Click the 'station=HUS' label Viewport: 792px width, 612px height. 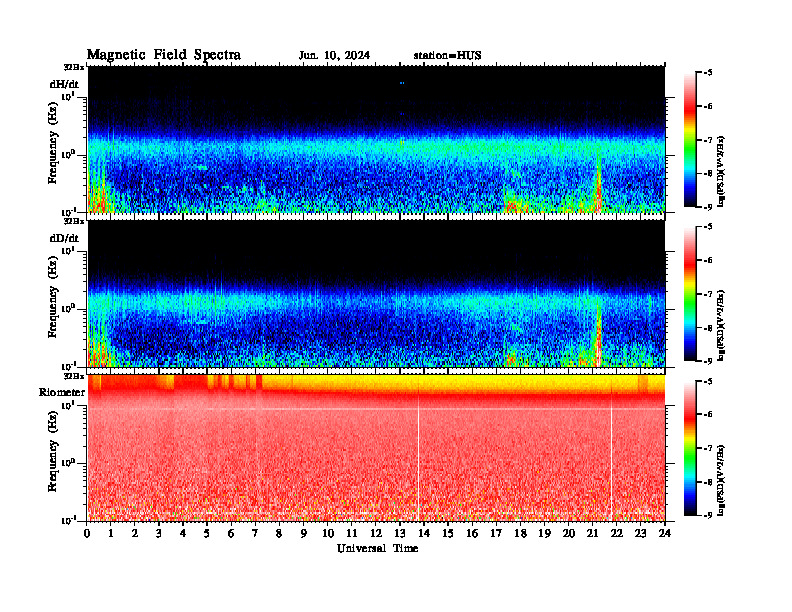click(447, 56)
